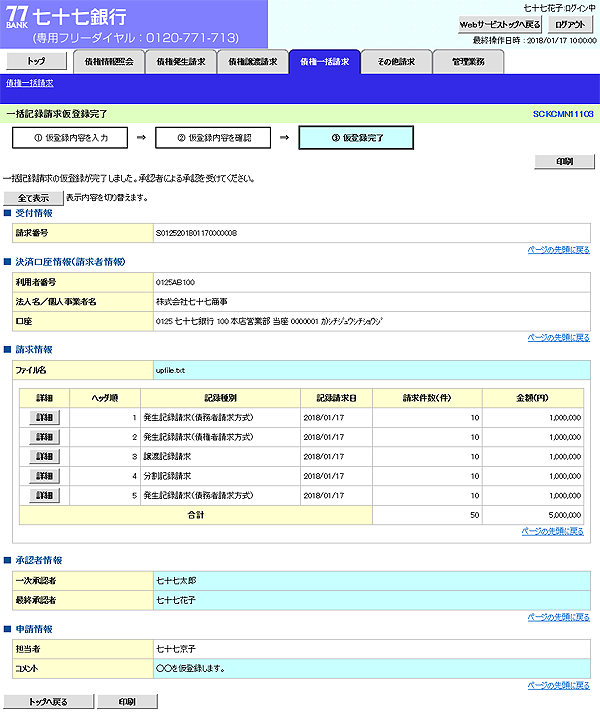
Task: Select final approver 七十七花子
Action: click(176, 600)
